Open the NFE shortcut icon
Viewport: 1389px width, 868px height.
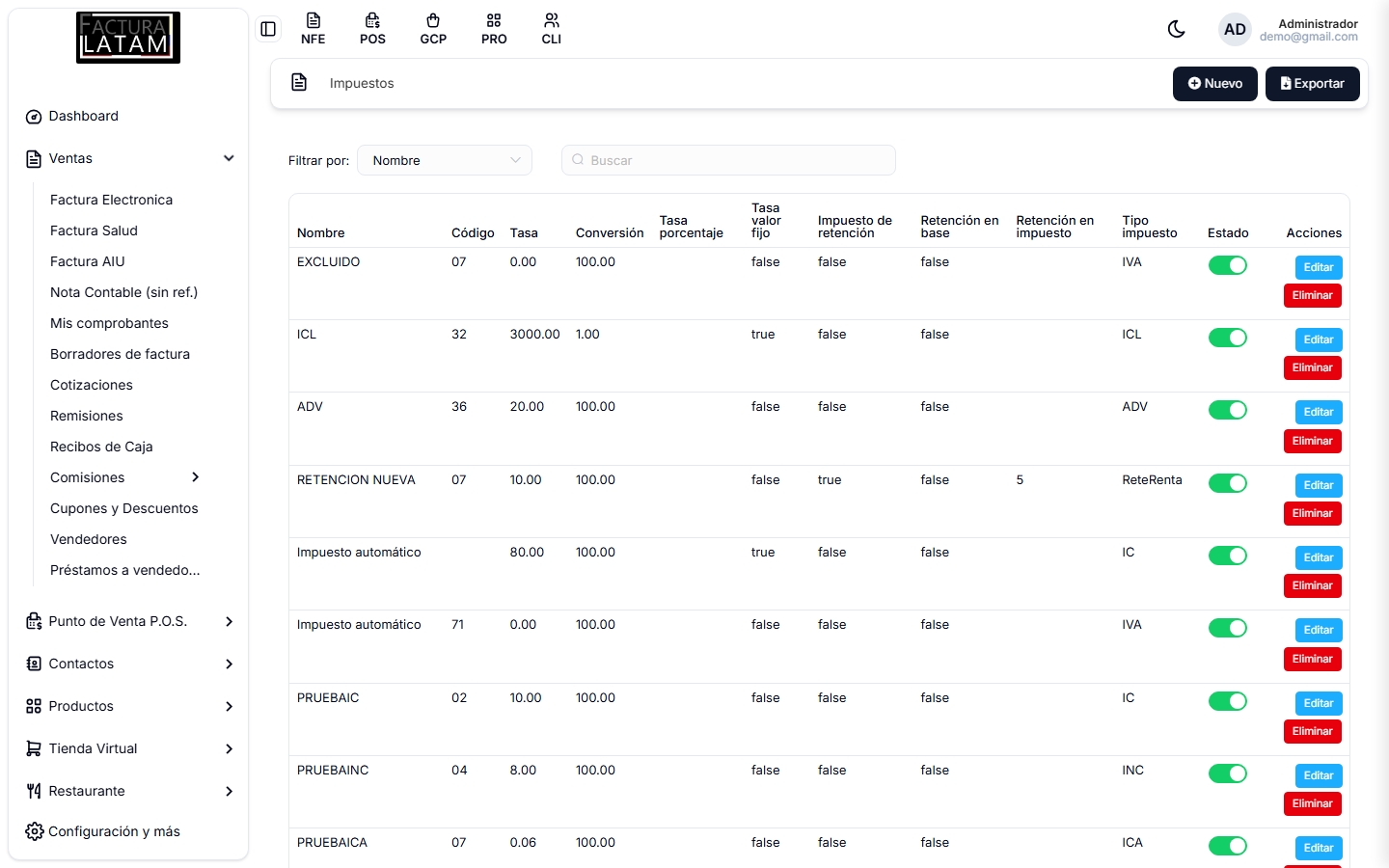[313, 29]
